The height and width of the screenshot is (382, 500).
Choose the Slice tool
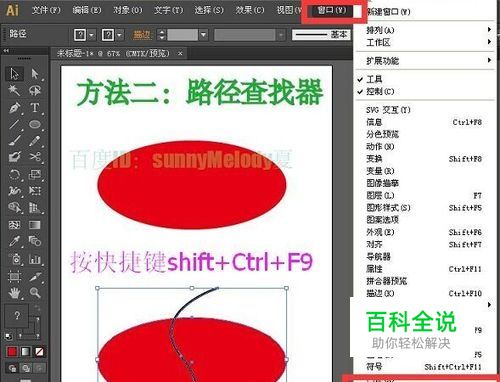click(x=35, y=276)
